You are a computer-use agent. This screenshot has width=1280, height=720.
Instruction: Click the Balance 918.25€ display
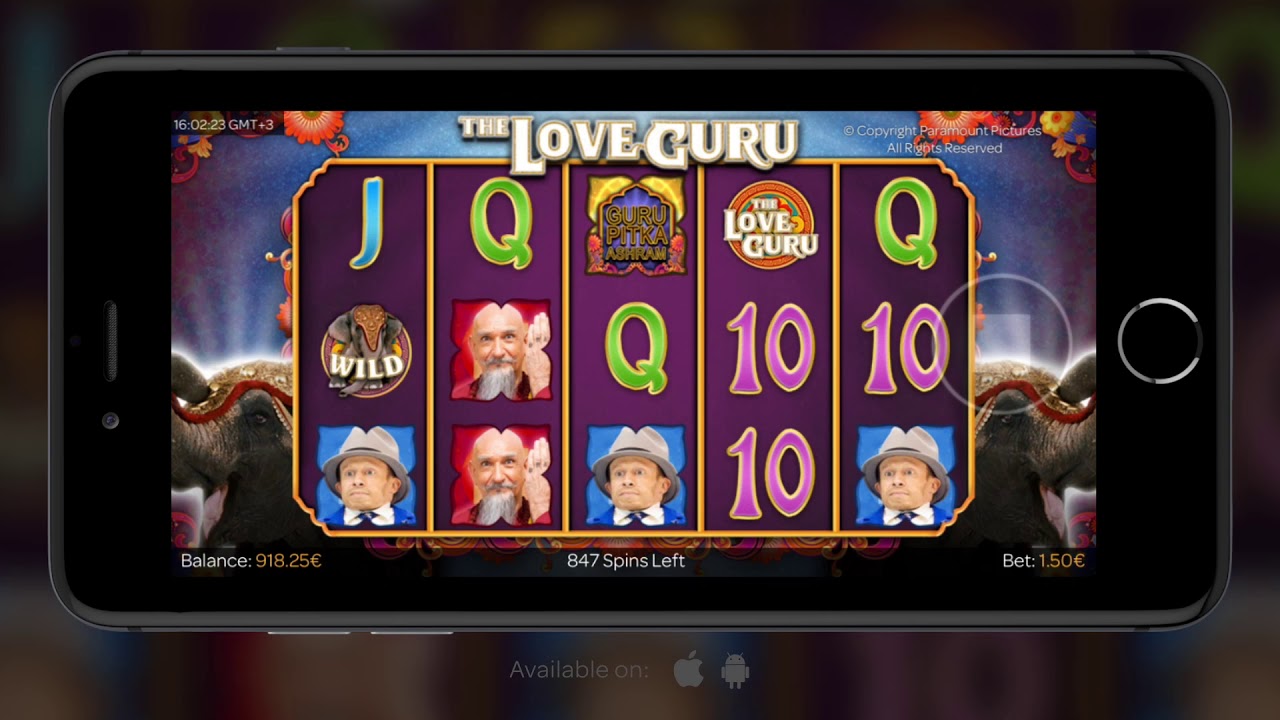click(x=251, y=561)
